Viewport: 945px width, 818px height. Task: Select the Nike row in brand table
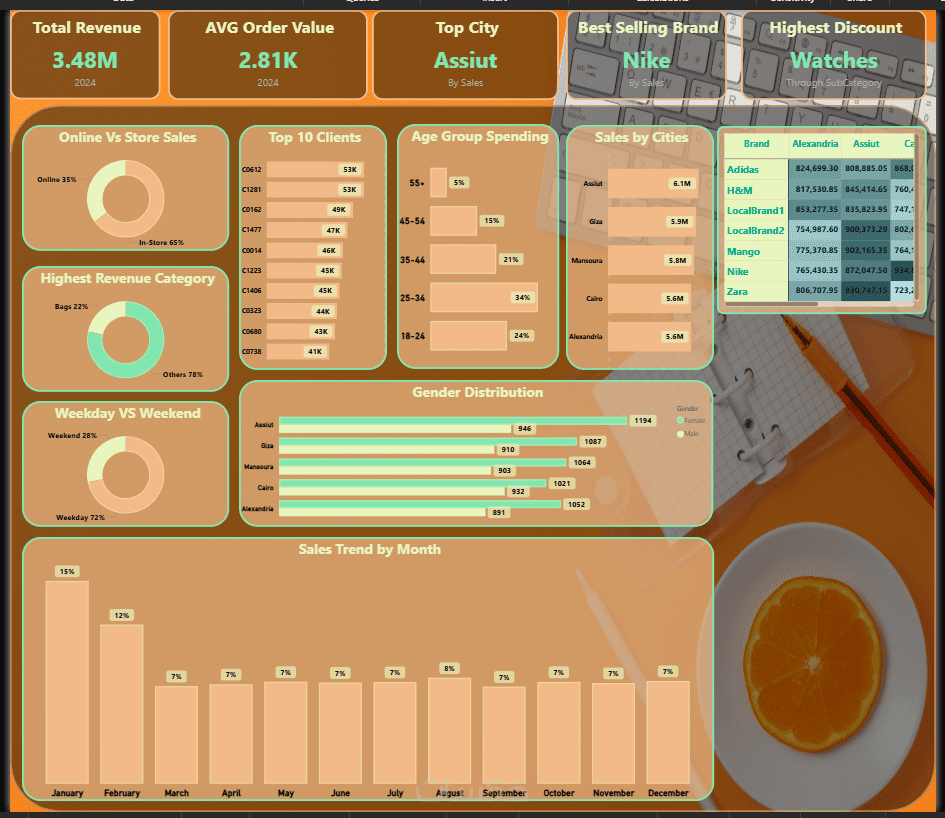point(756,271)
